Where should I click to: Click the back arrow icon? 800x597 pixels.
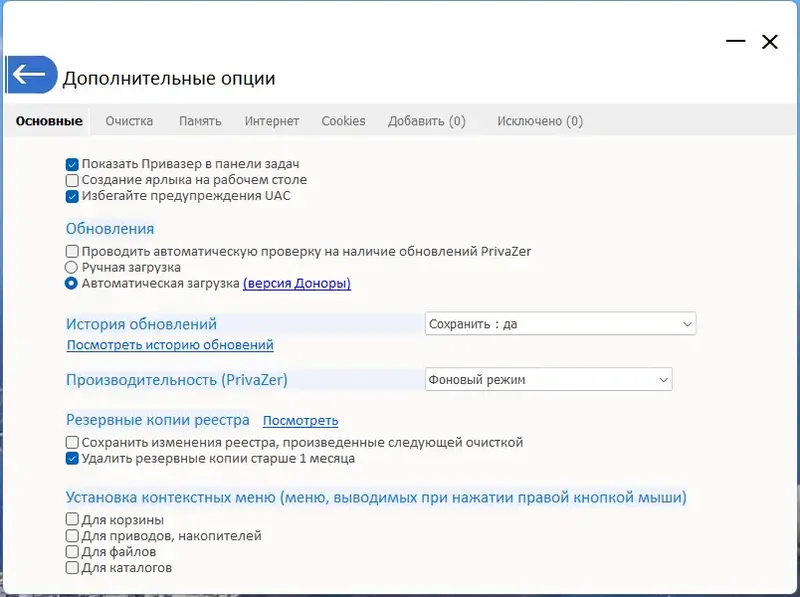coord(30,74)
